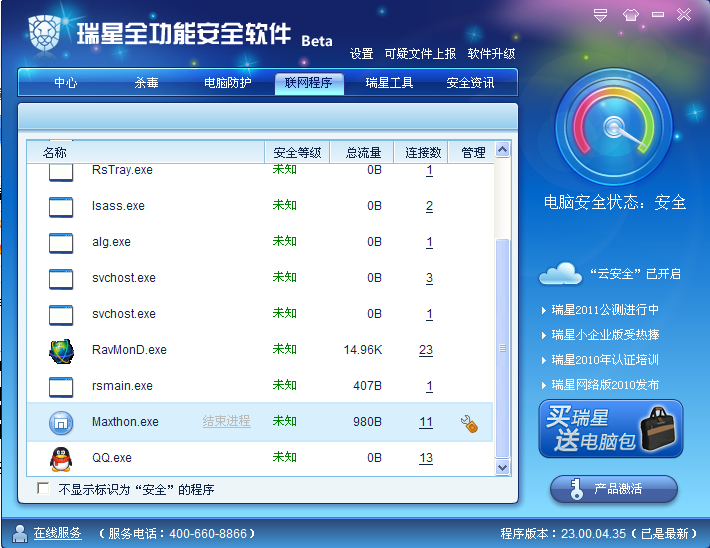Select the alg.exe row name
The width and height of the screenshot is (710, 548).
[111, 242]
